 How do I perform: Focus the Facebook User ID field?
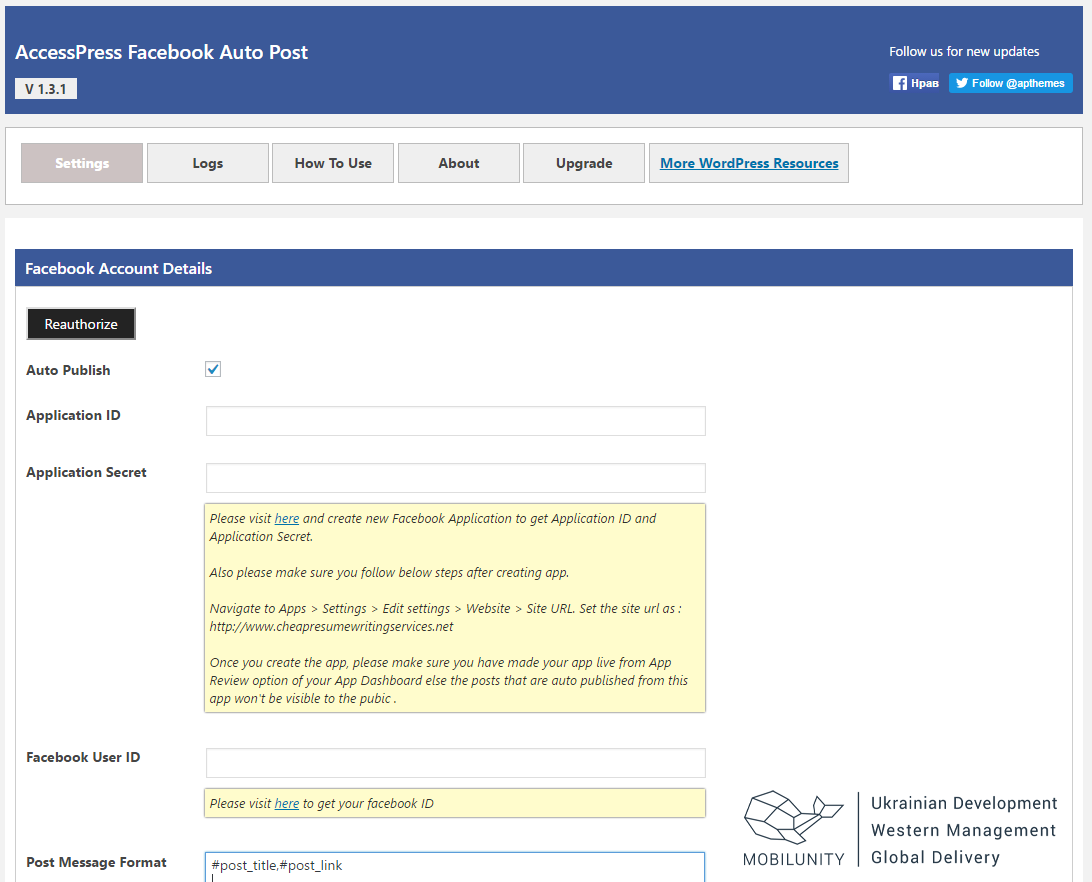pos(455,763)
